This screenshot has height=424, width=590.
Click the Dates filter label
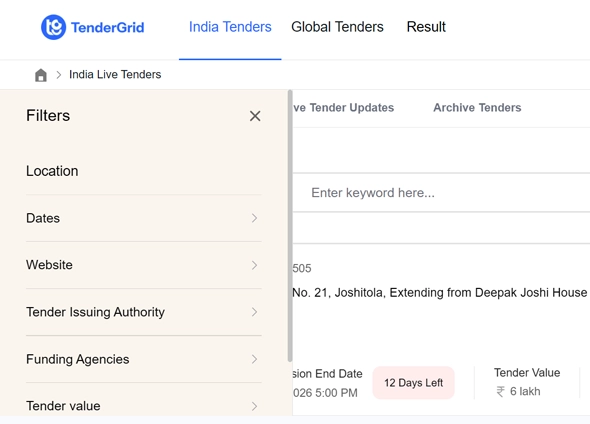(x=43, y=218)
